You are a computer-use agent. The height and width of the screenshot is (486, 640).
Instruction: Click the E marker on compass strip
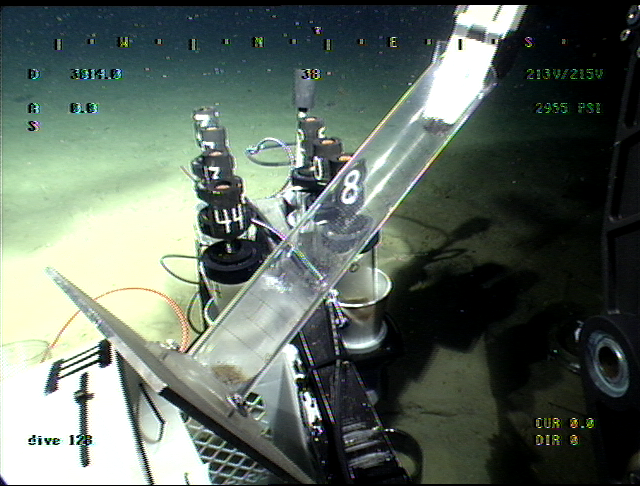[393, 43]
